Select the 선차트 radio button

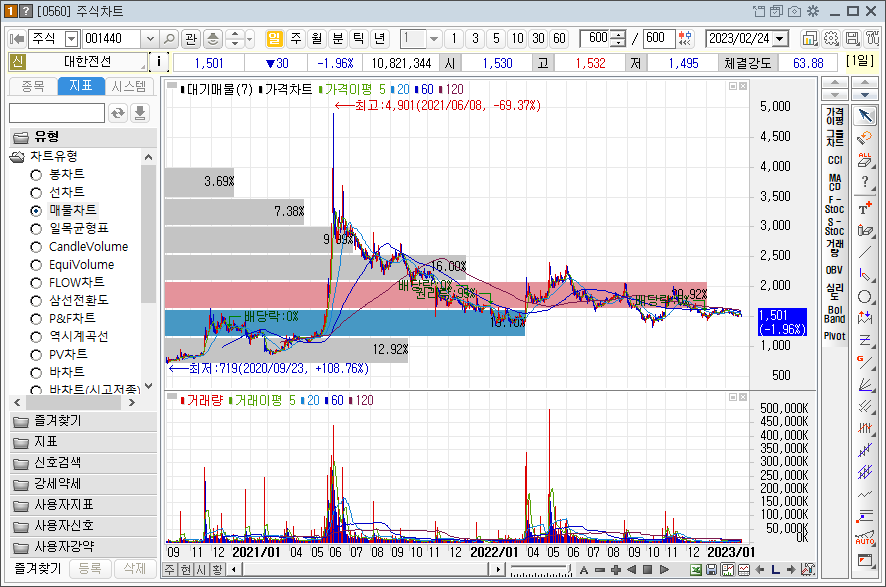pyautogui.click(x=36, y=193)
